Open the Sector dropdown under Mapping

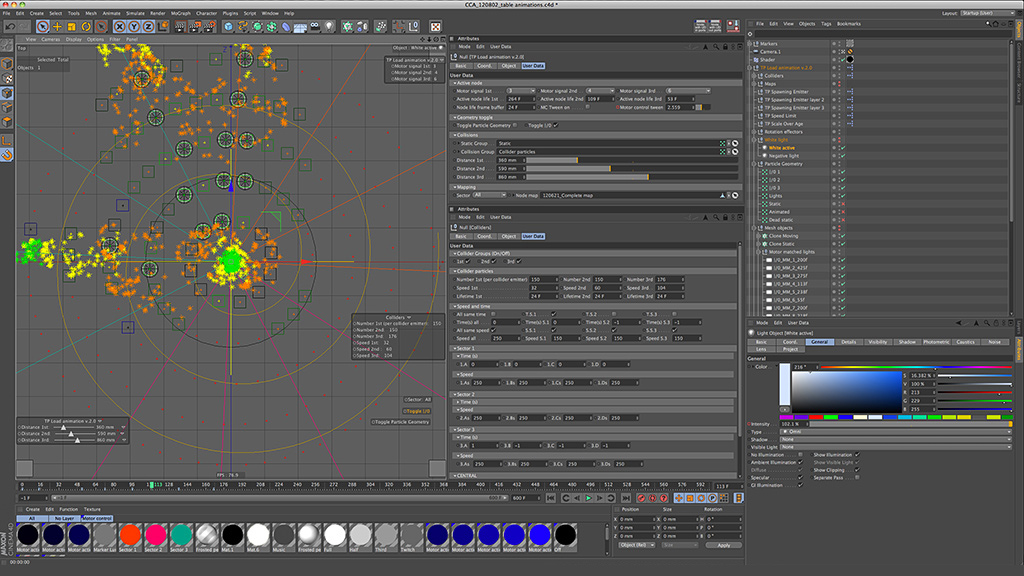[491, 195]
